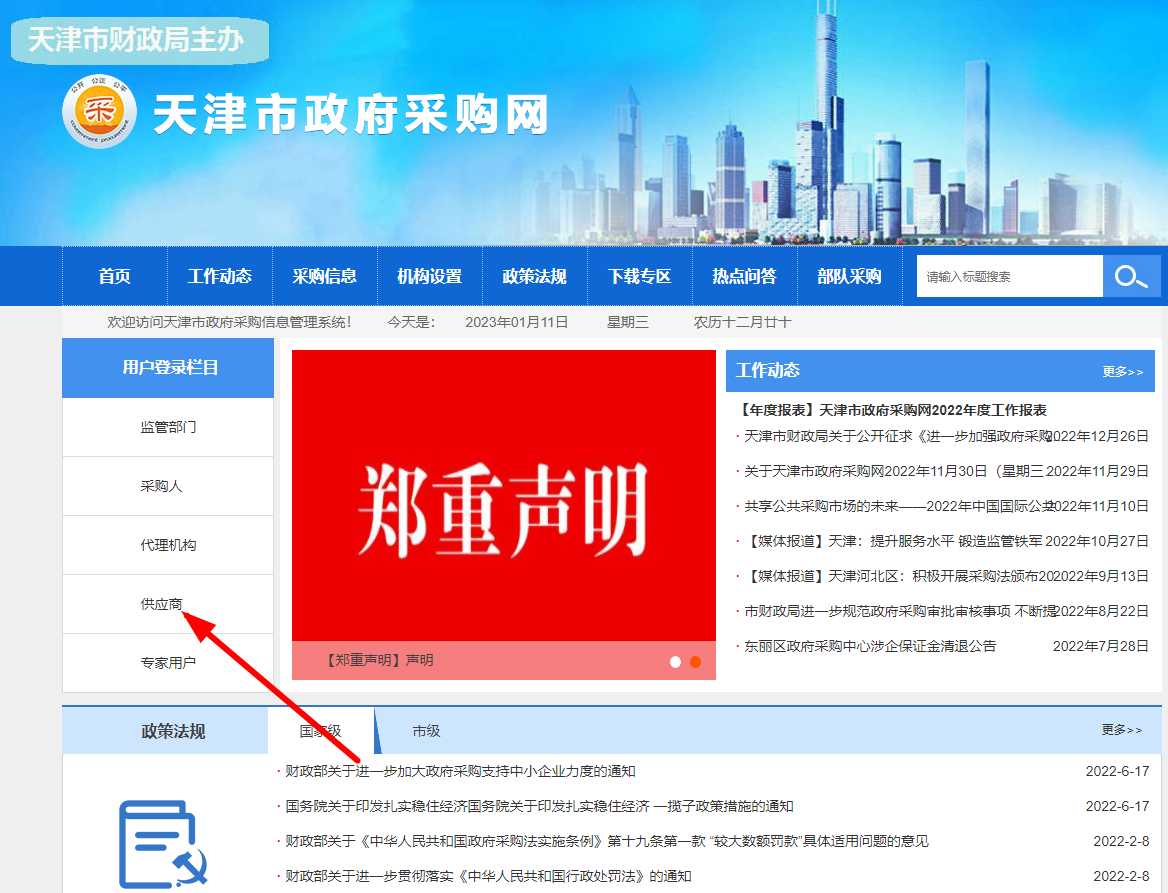The height and width of the screenshot is (893, 1168).
Task: Open 东丽区政府采购中心涉企保证金清退公告 link
Action: [870, 646]
